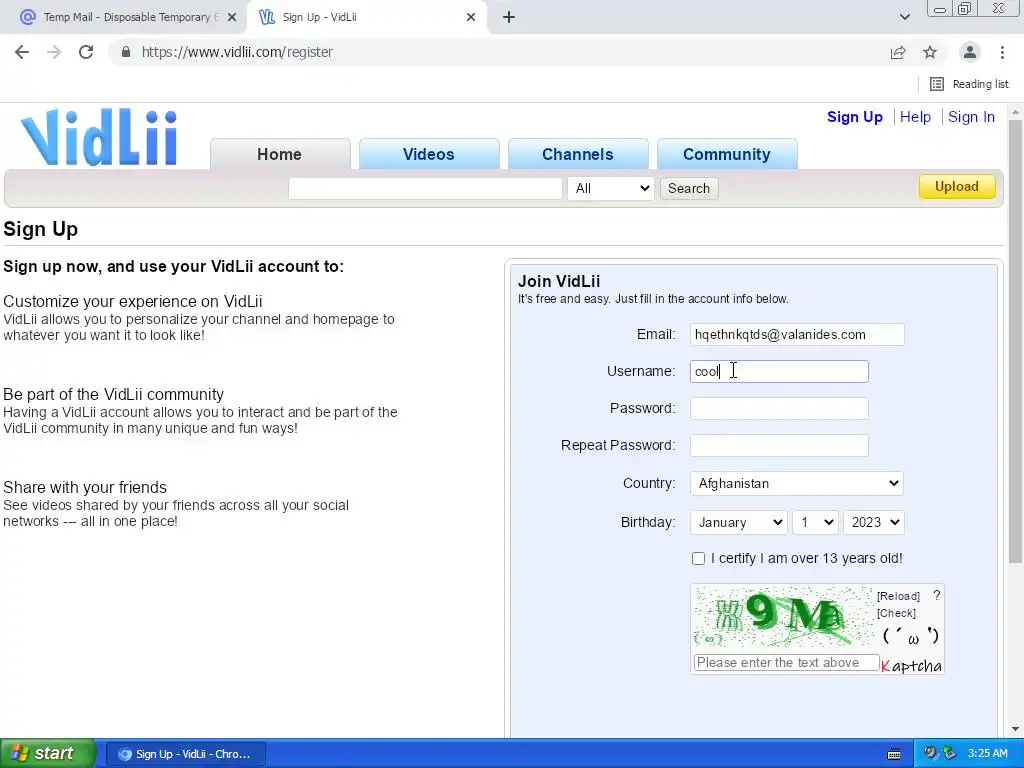Click the second system tray icon
Viewport: 1024px width, 768px height.
point(949,753)
